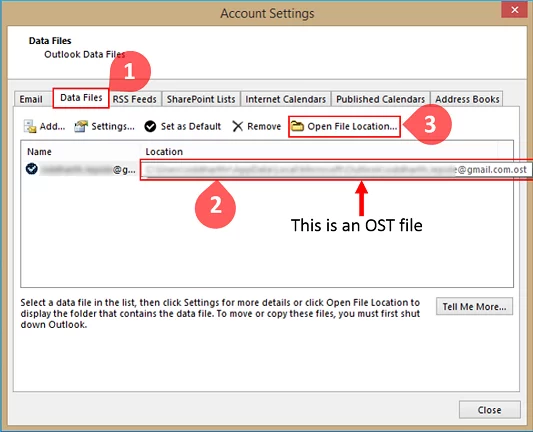The height and width of the screenshot is (432, 533).
Task: Click the Settings toolbar icon
Action: 81,126
